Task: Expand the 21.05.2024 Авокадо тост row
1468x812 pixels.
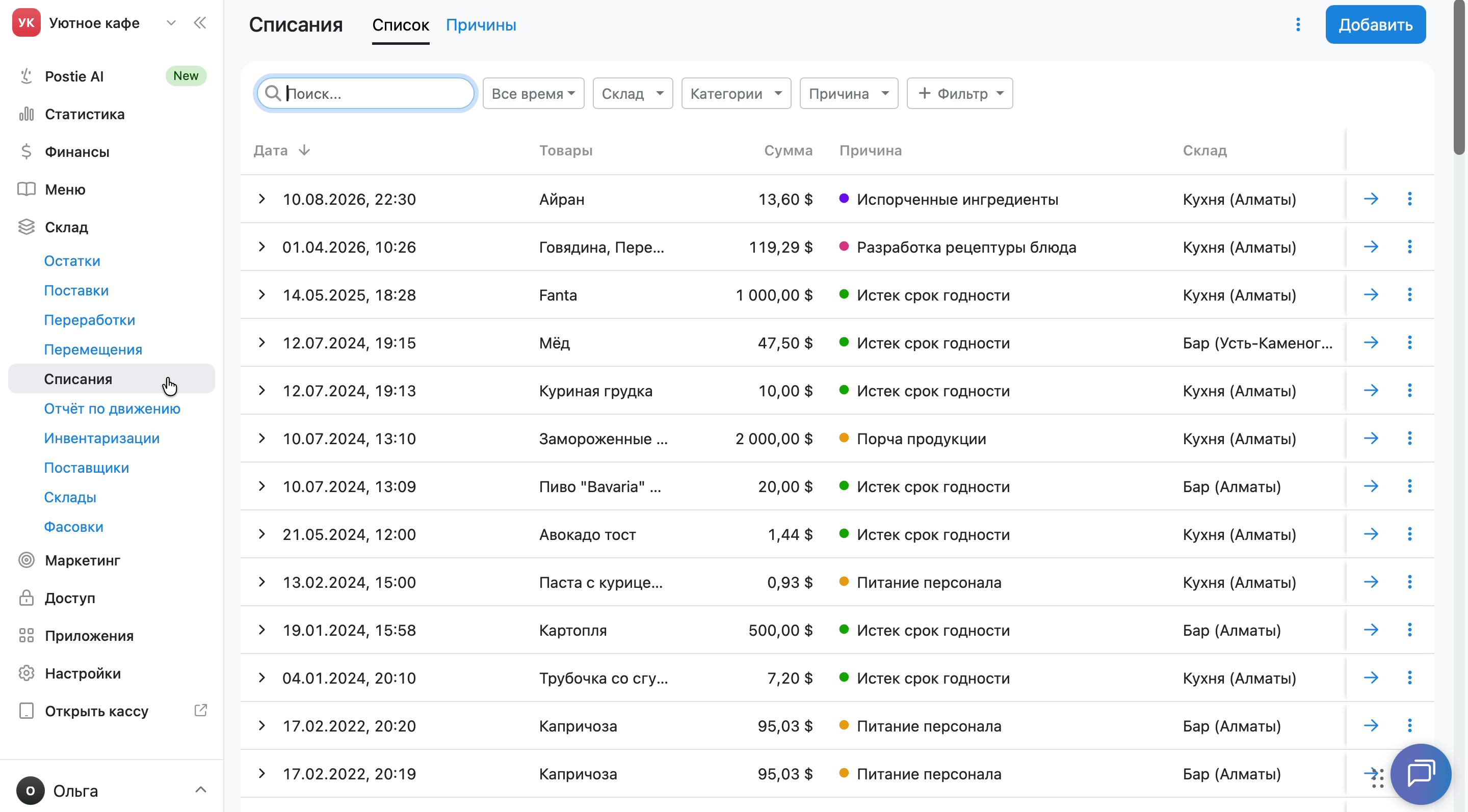Action: pos(261,533)
